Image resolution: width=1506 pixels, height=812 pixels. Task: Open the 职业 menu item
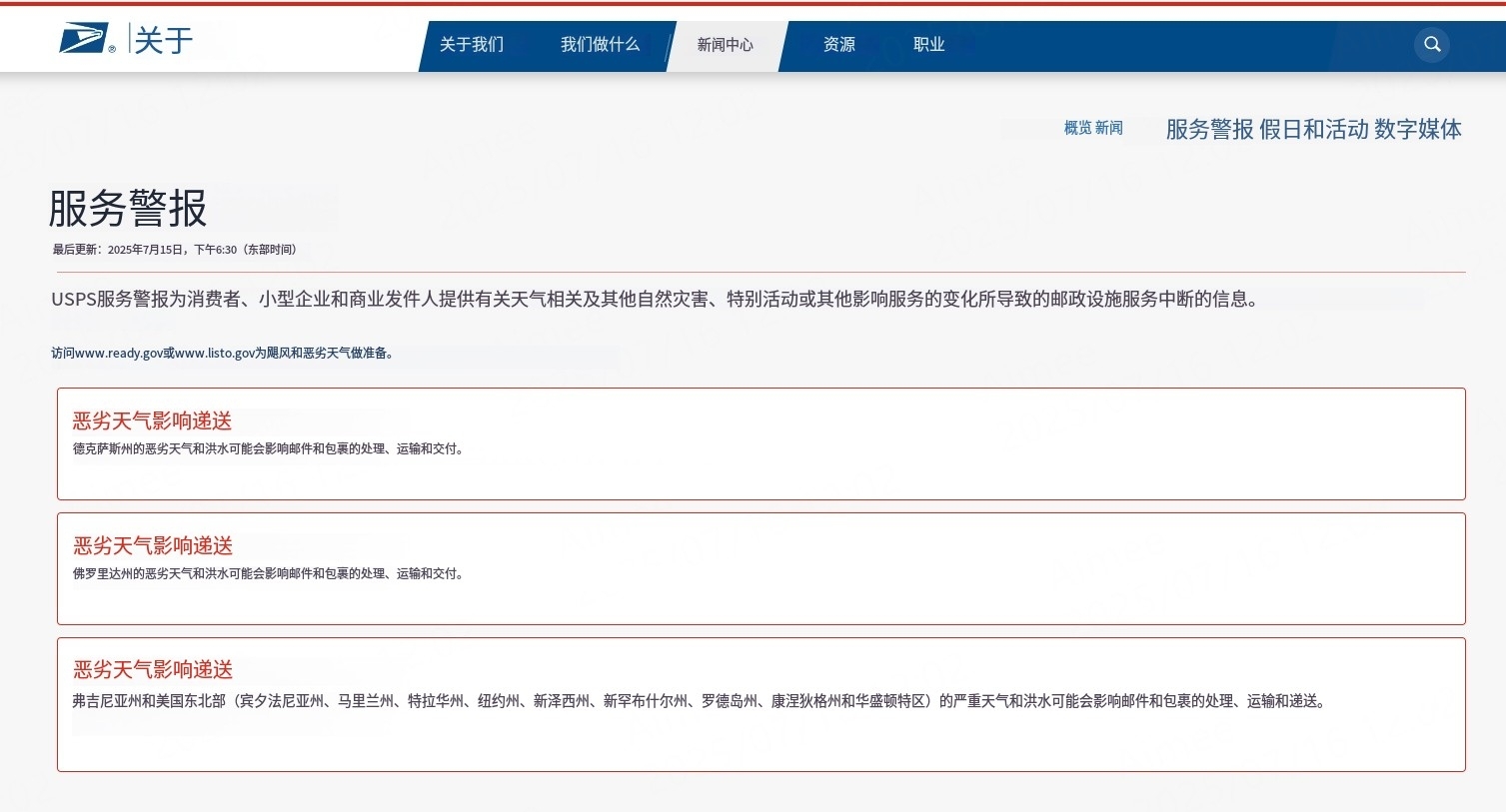coord(929,45)
